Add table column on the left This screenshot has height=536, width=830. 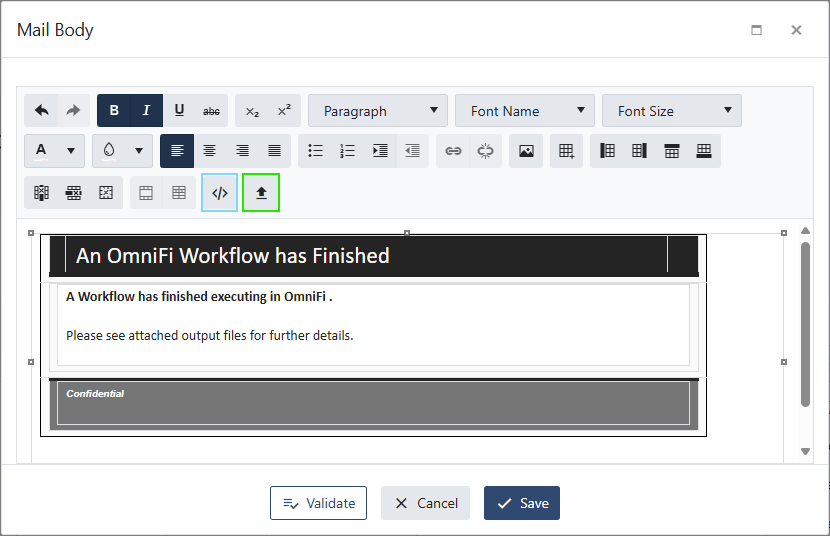click(x=607, y=151)
